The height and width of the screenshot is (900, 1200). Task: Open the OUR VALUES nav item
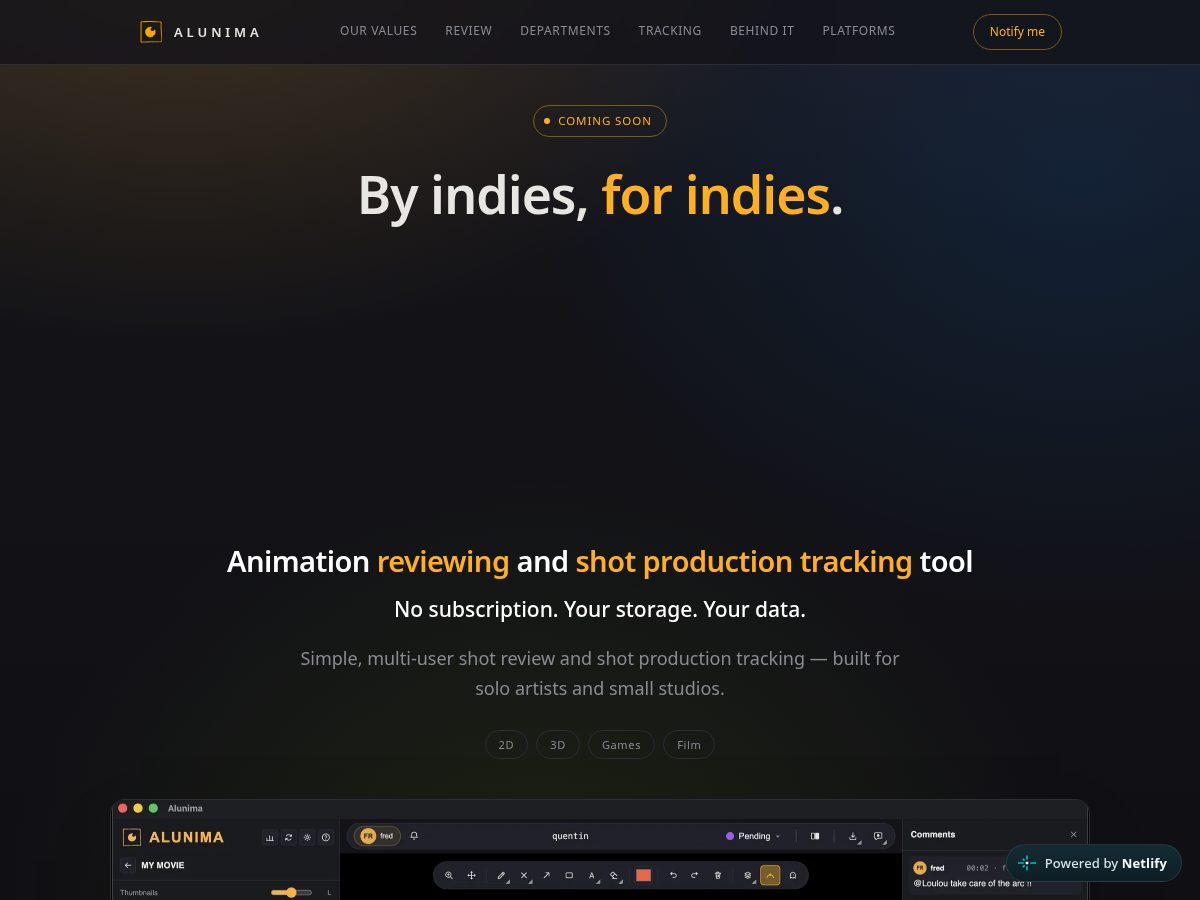378,31
